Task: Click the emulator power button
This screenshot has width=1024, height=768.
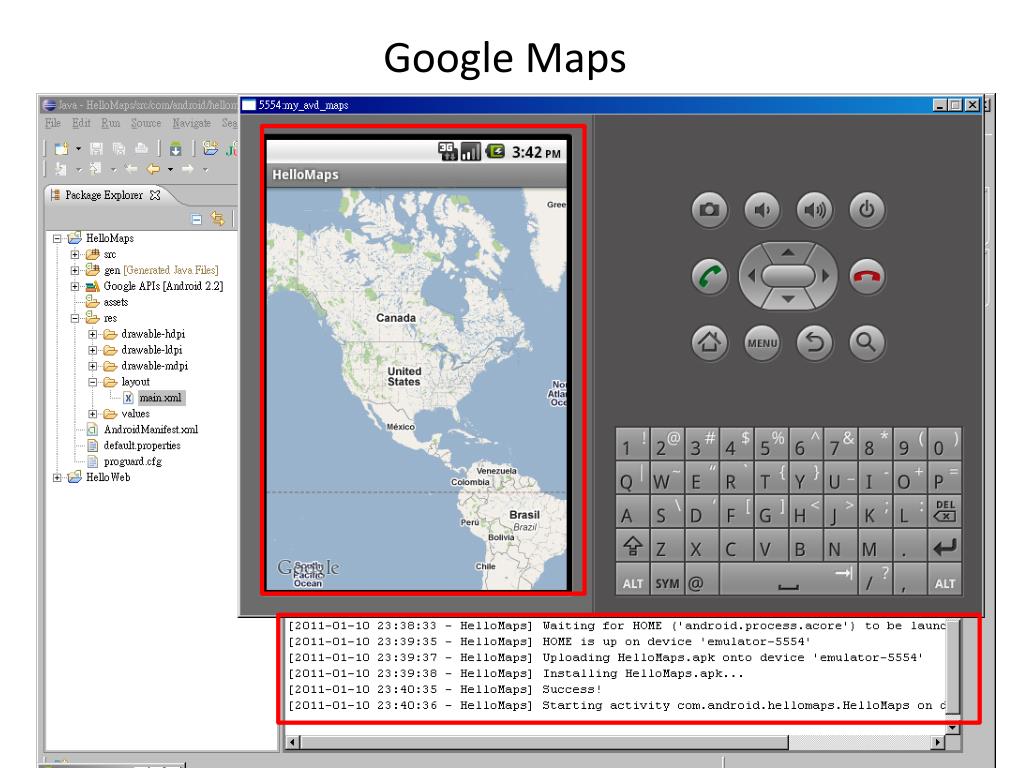Action: point(867,210)
